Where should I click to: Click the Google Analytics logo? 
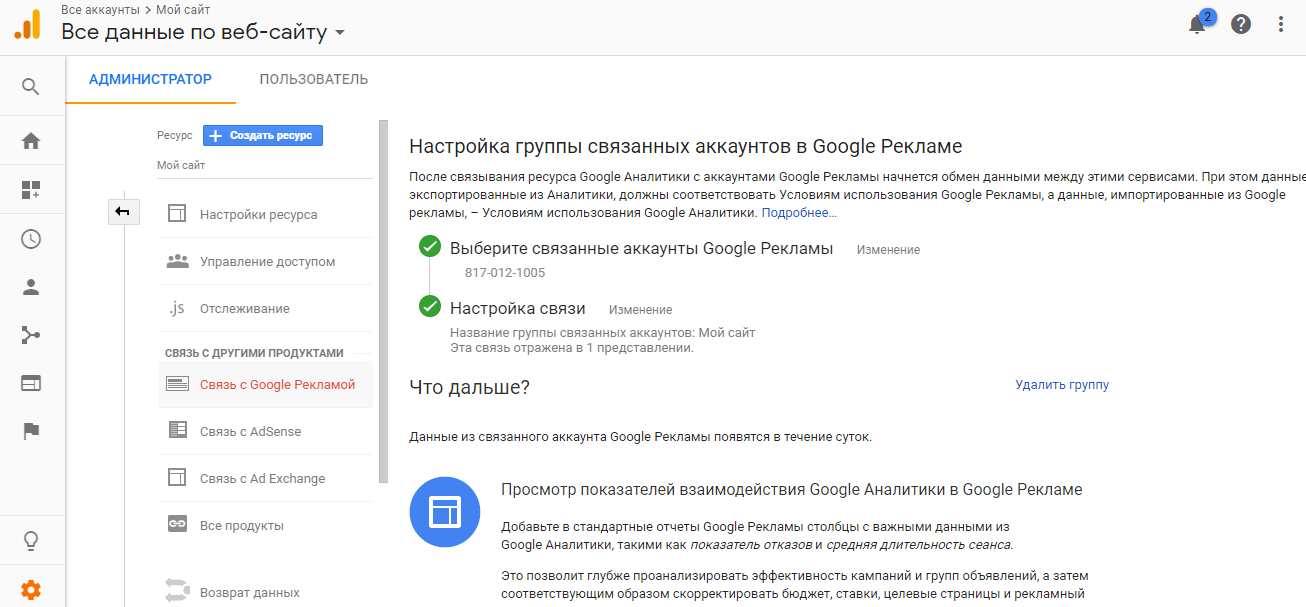coord(27,23)
